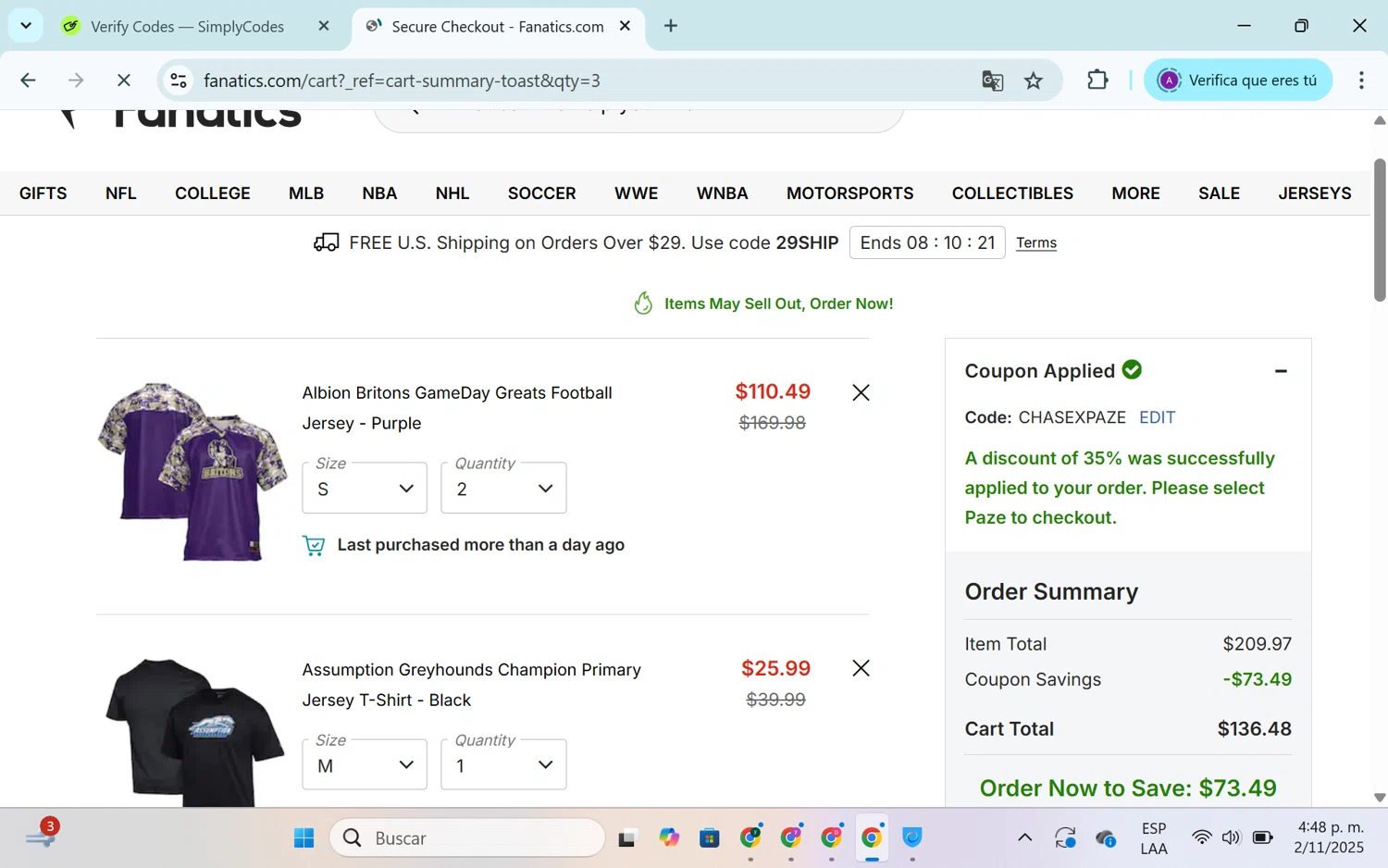
Task: Click the page vertical scrollbar thumb
Action: coord(1380,229)
